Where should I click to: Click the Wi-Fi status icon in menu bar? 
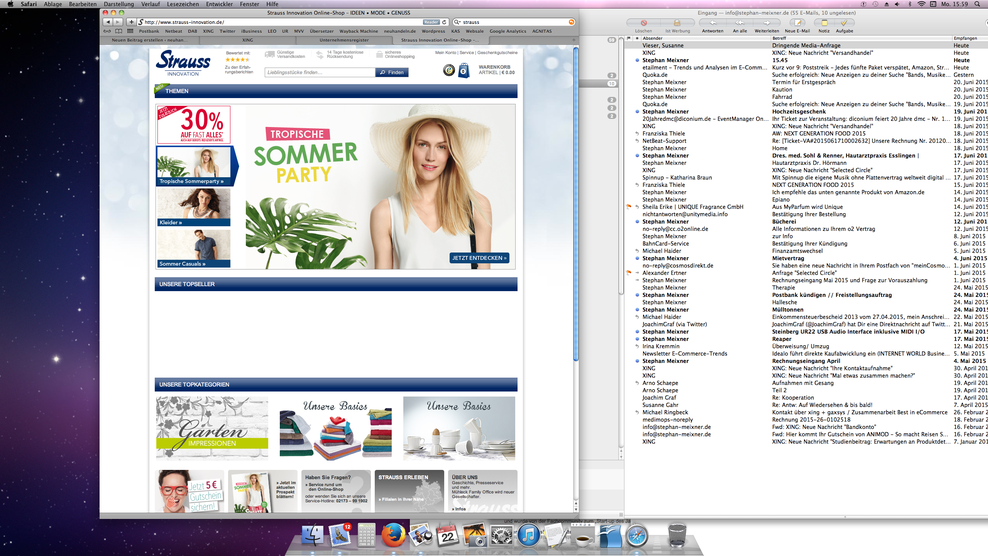(x=921, y=4)
